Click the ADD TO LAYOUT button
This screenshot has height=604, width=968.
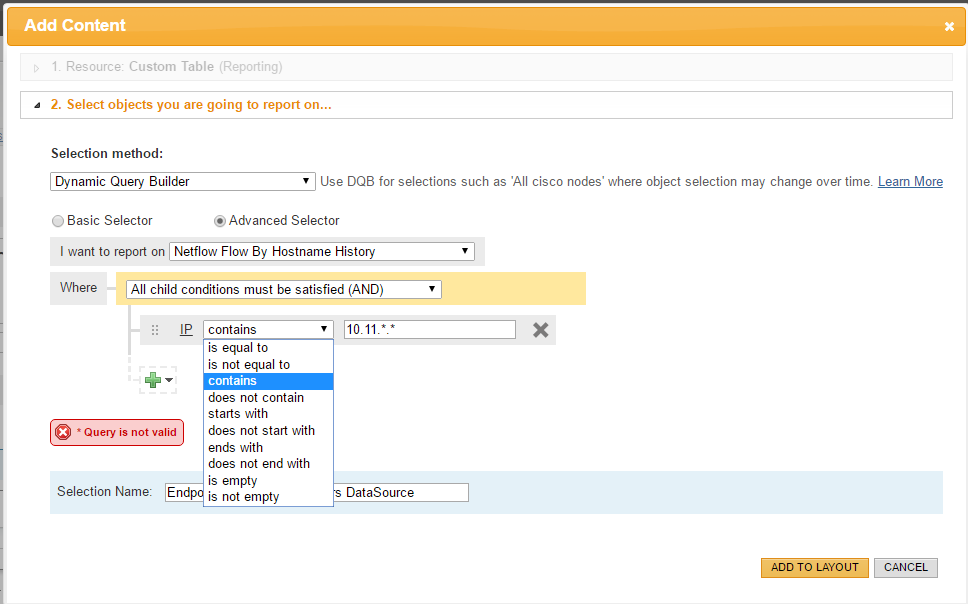814,567
